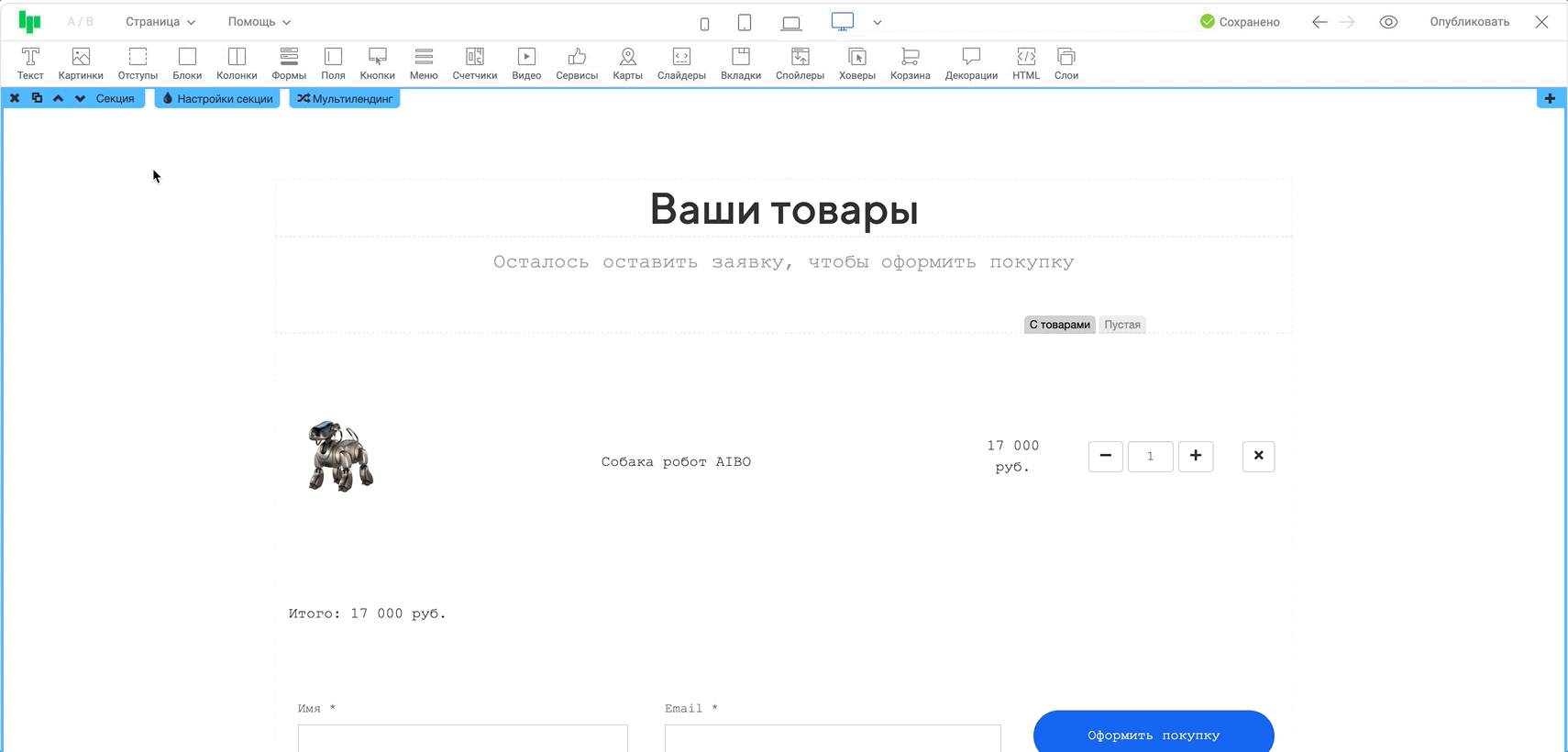The image size is (1568, 752).
Task: Click the green app logo
Action: [29, 22]
